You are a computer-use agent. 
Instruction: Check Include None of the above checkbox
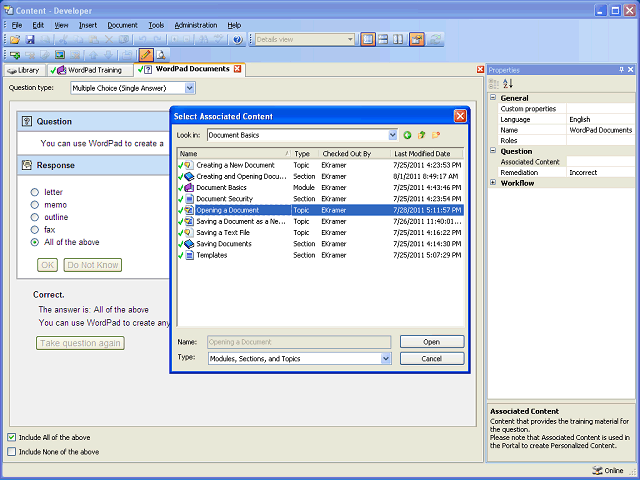point(11,452)
